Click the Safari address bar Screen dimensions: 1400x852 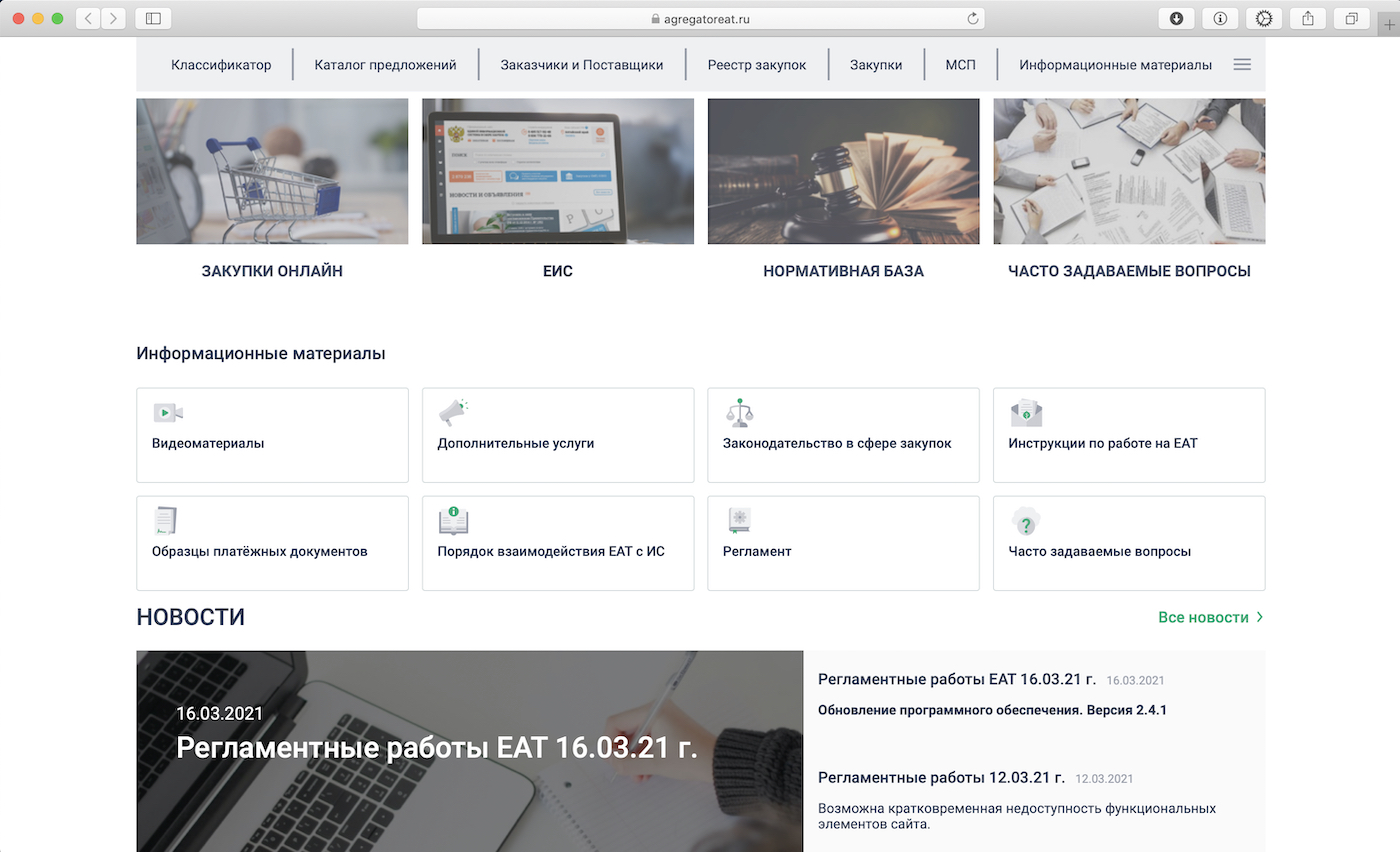tap(700, 18)
